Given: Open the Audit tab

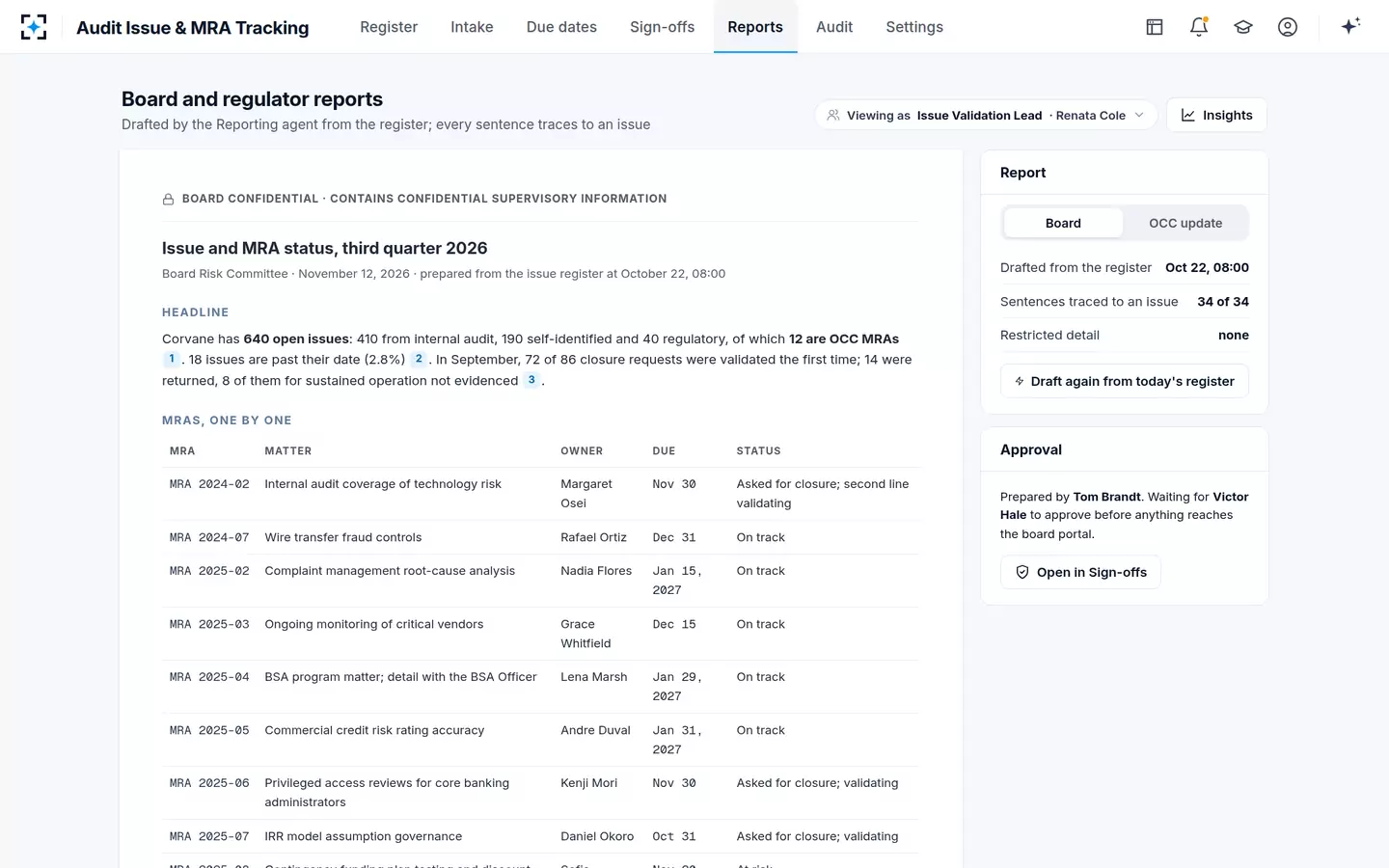Looking at the screenshot, I should tap(834, 27).
